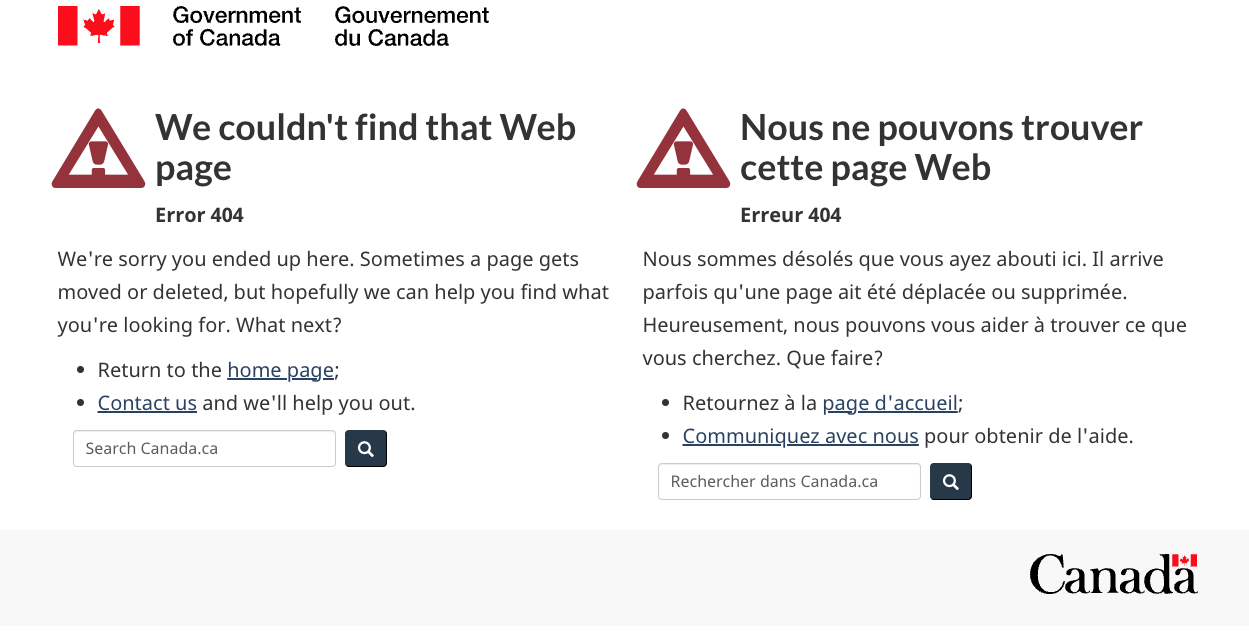The width and height of the screenshot is (1249, 634).
Task: Click inside the Search Canada.ca field
Action: click(x=203, y=448)
